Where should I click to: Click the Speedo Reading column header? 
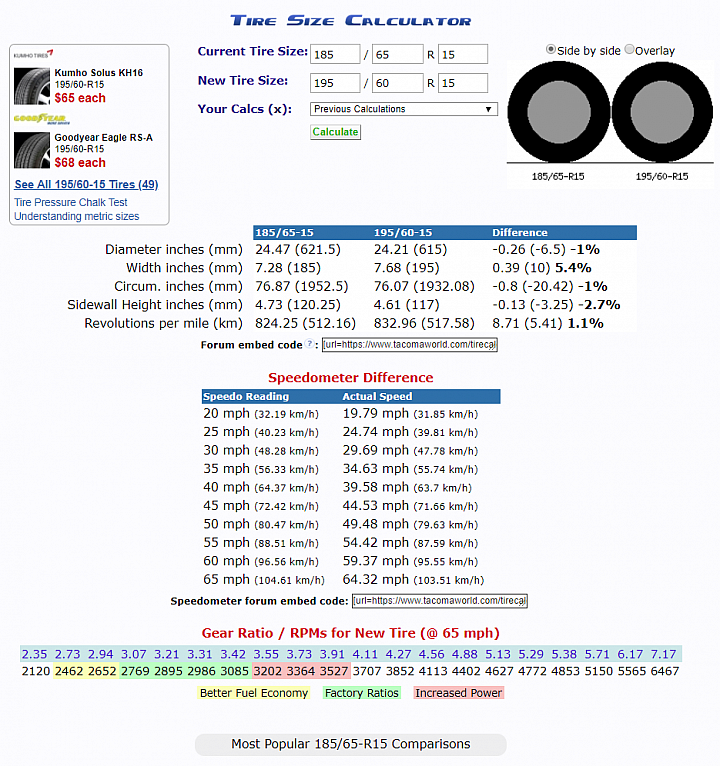[246, 396]
